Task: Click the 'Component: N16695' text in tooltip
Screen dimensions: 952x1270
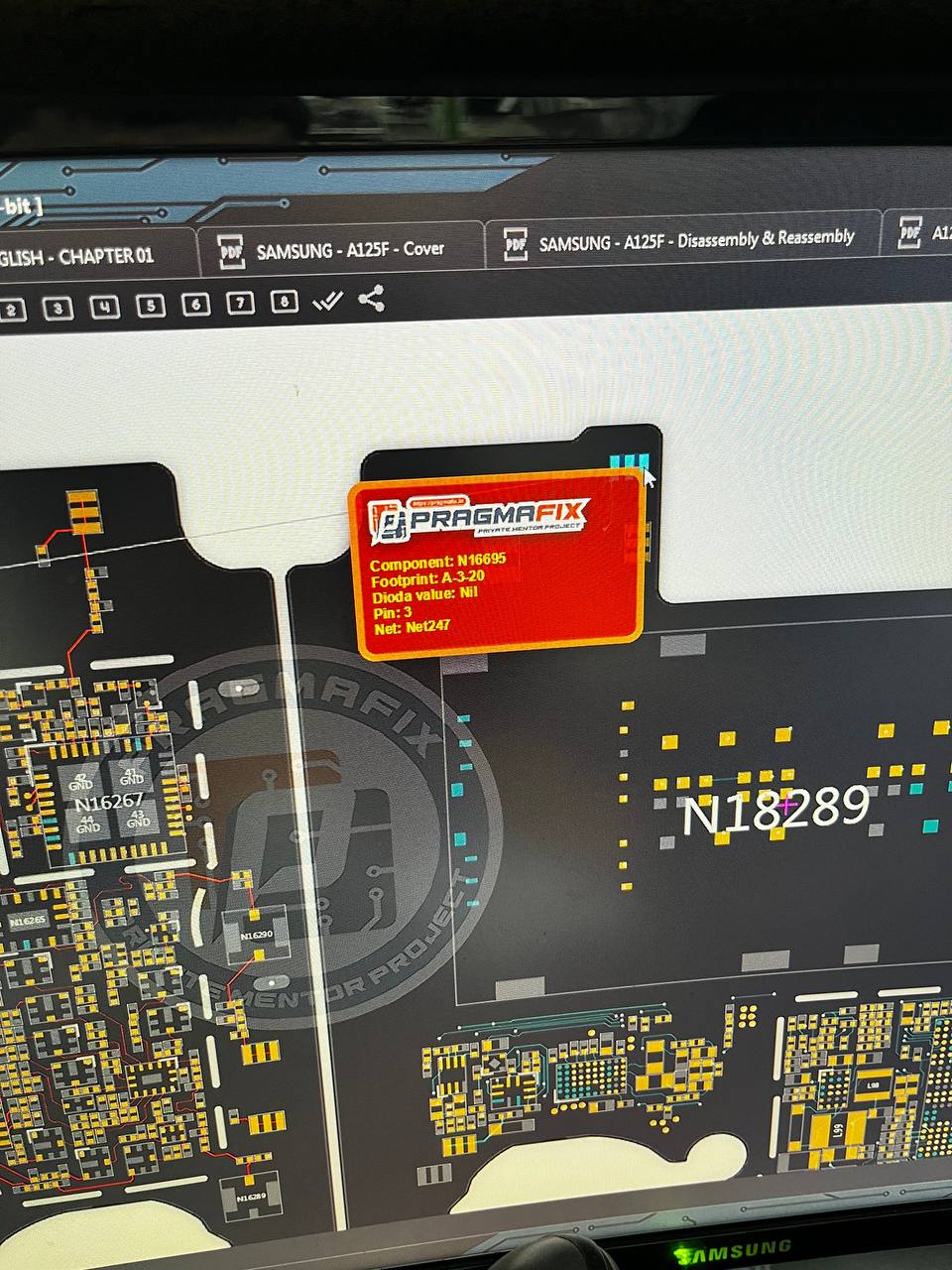Action: click(x=437, y=561)
